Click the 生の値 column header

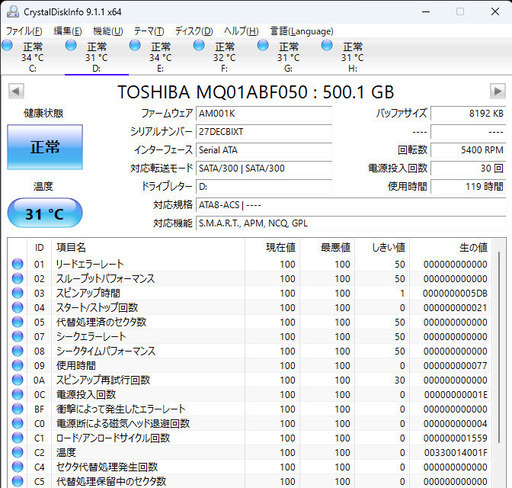tap(451, 247)
